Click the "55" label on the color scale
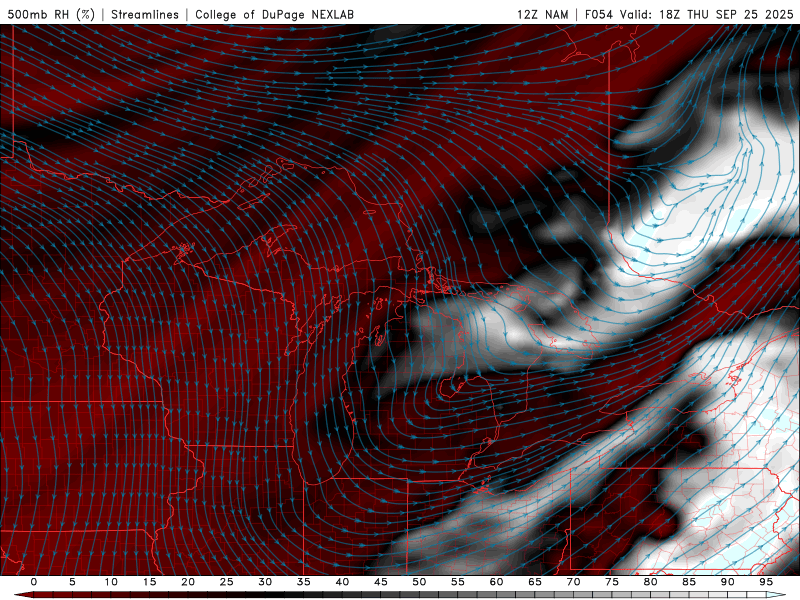 (x=458, y=582)
